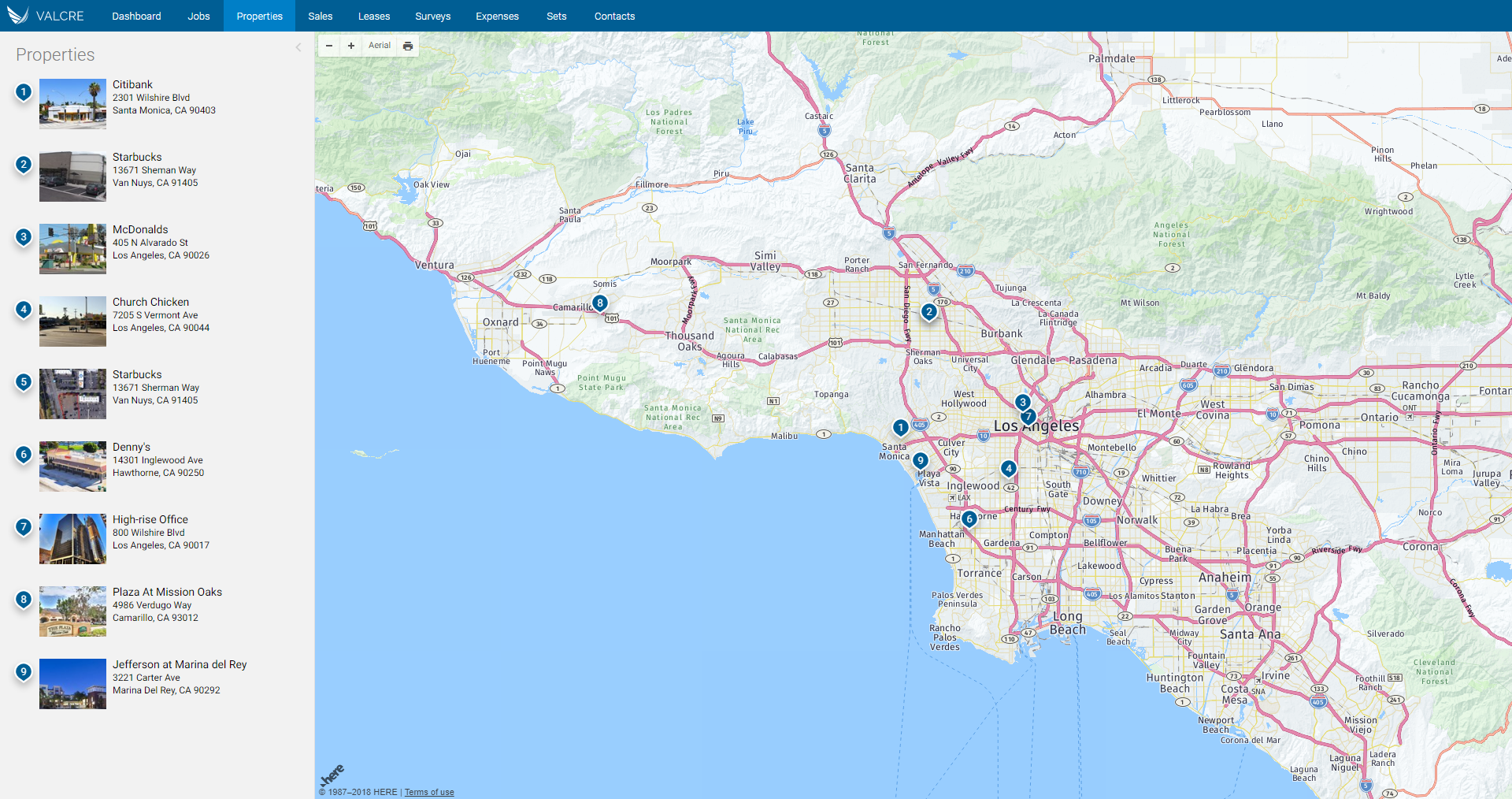Select map pin 7 at Los Angeles

click(x=1028, y=418)
